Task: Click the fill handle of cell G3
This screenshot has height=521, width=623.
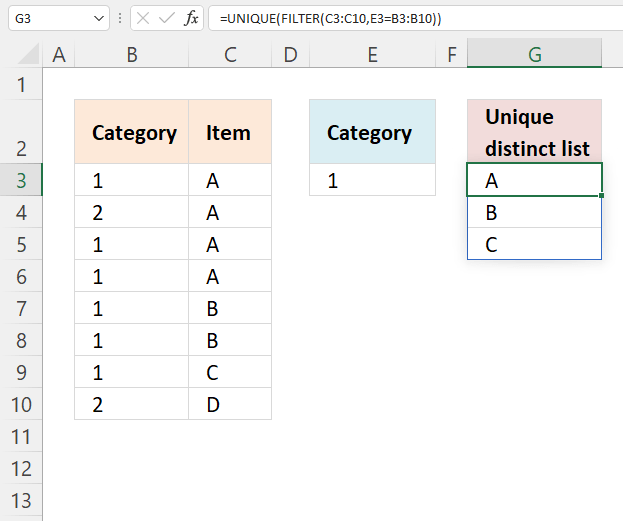Action: 602,196
